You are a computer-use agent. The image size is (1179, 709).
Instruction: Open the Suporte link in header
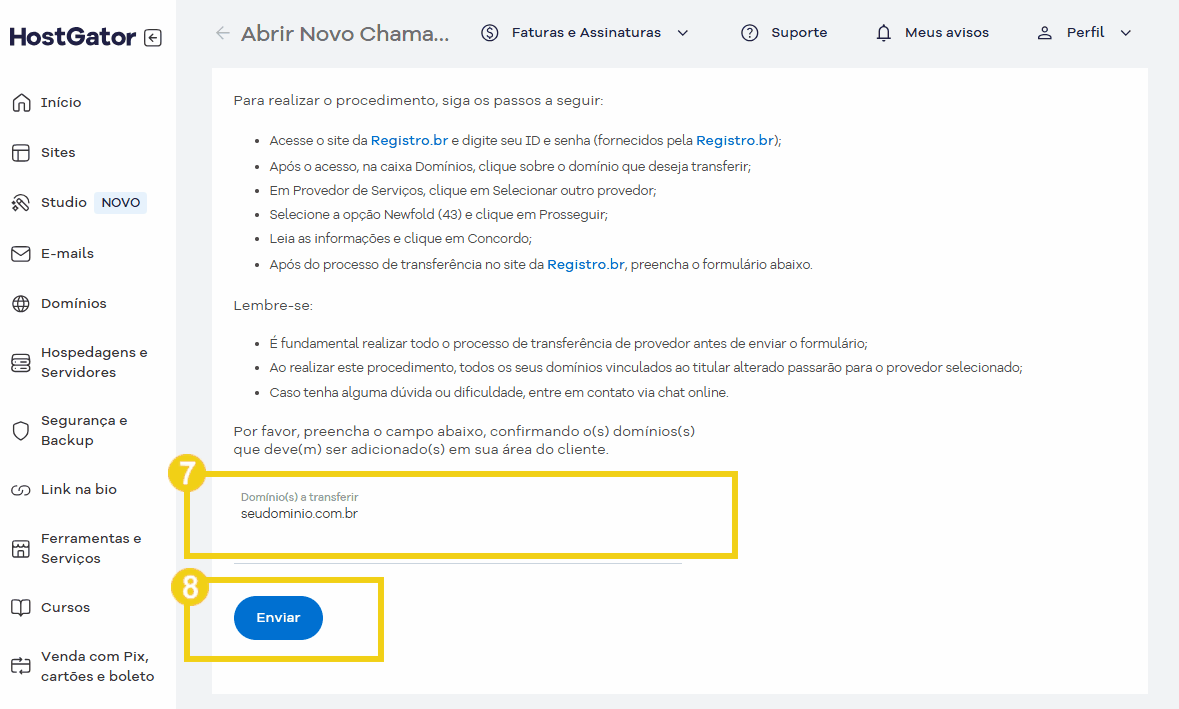pos(799,33)
